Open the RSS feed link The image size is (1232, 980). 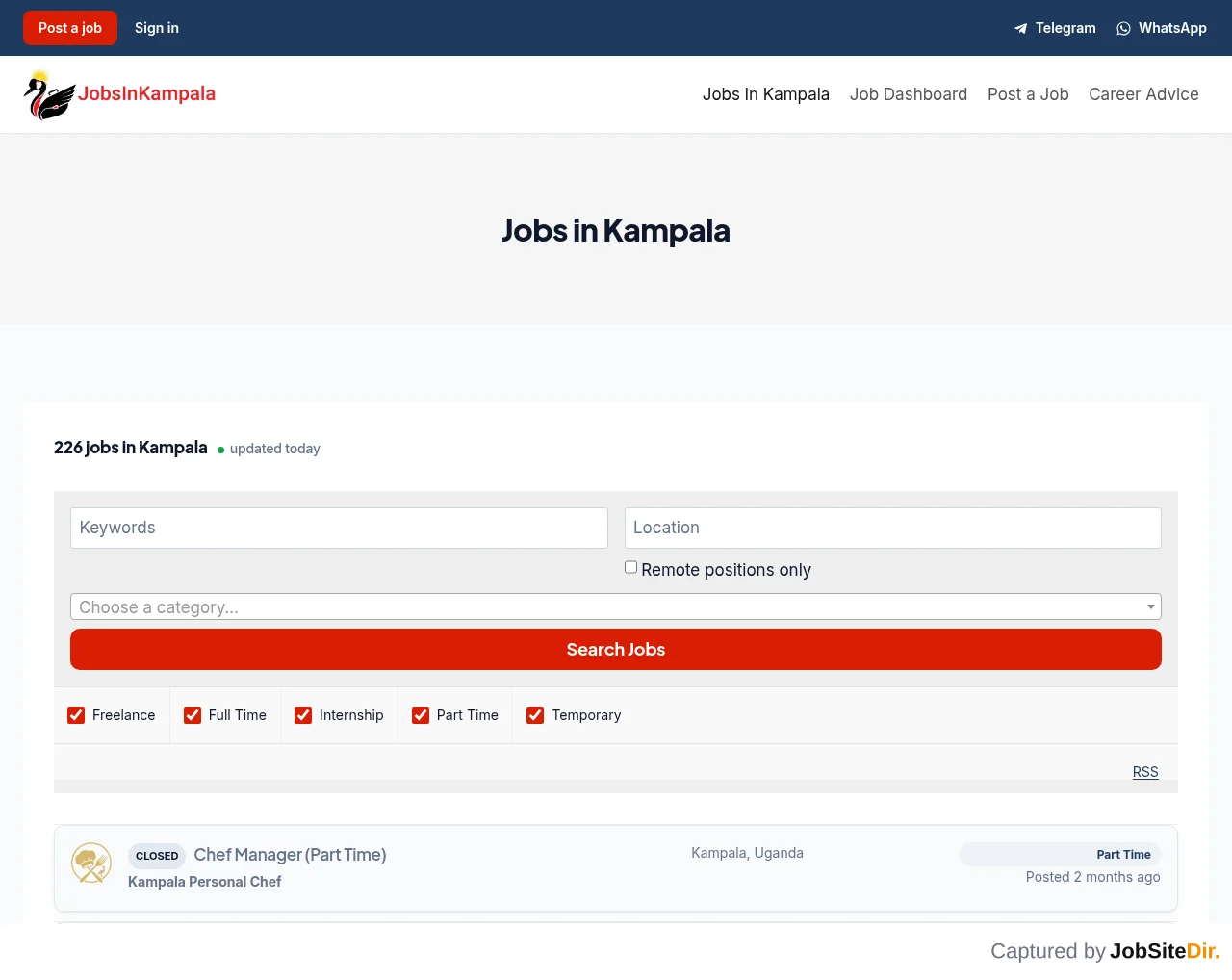[1145, 772]
